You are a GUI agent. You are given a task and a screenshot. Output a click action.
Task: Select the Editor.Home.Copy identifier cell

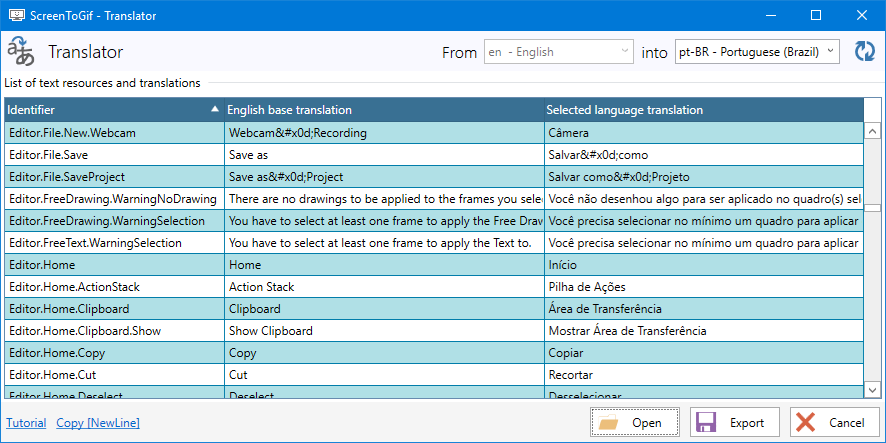tap(114, 353)
